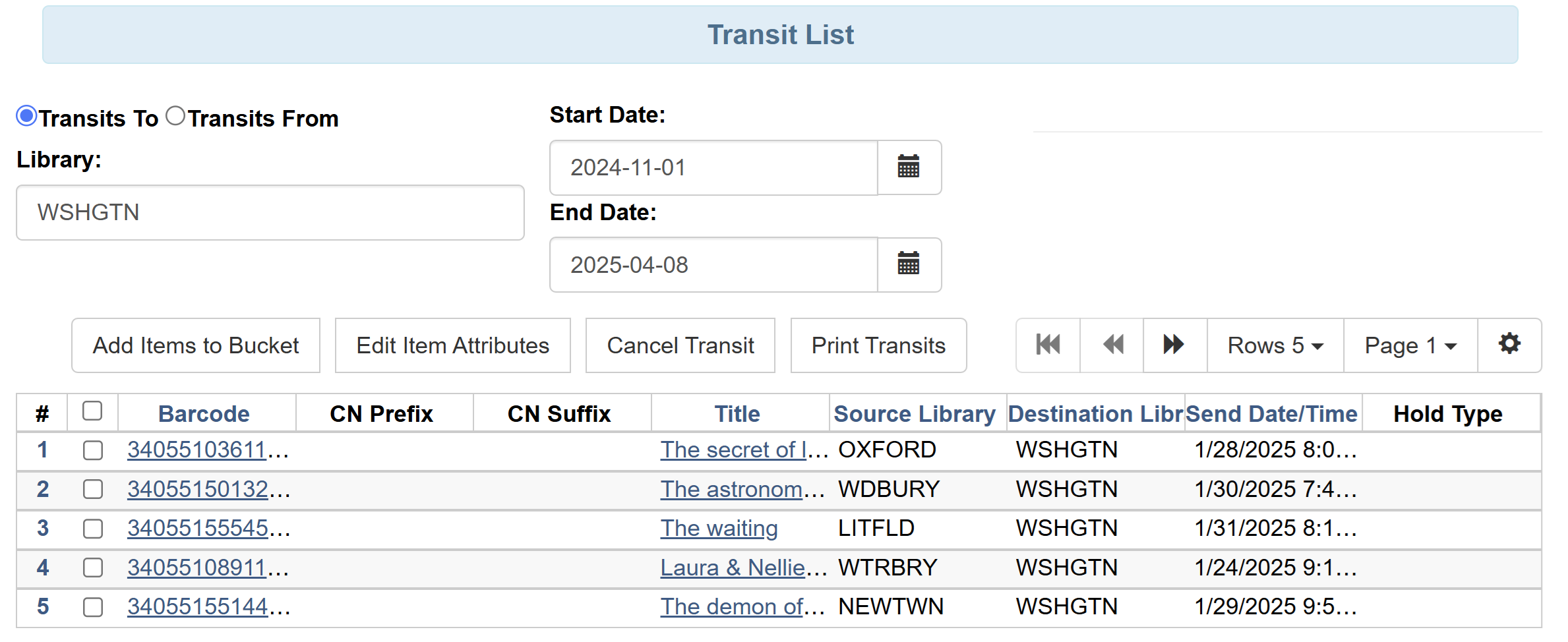Click the Start Date field 2024-11-01
The height and width of the screenshot is (642, 1568).
(x=712, y=167)
